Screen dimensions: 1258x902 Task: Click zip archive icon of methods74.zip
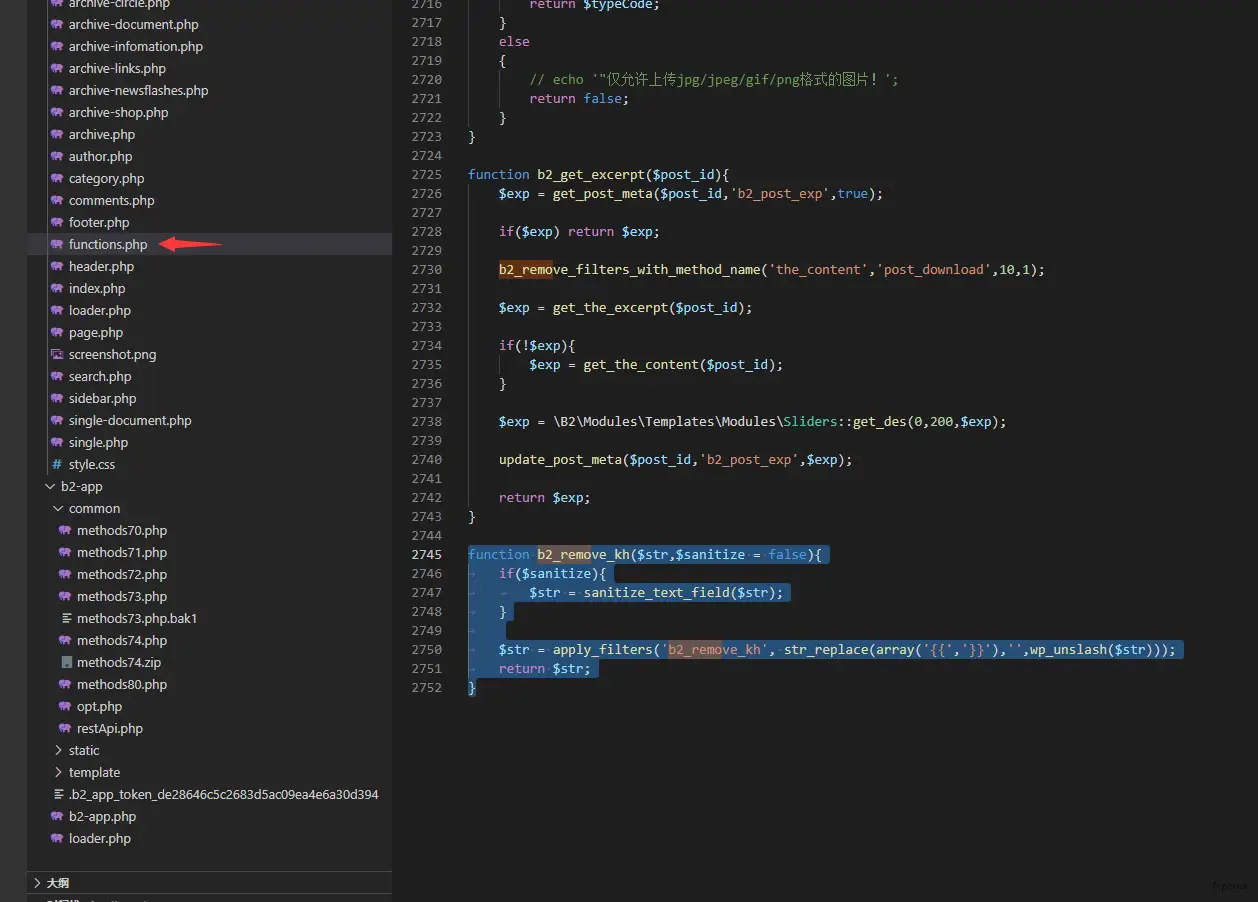[x=66, y=662]
